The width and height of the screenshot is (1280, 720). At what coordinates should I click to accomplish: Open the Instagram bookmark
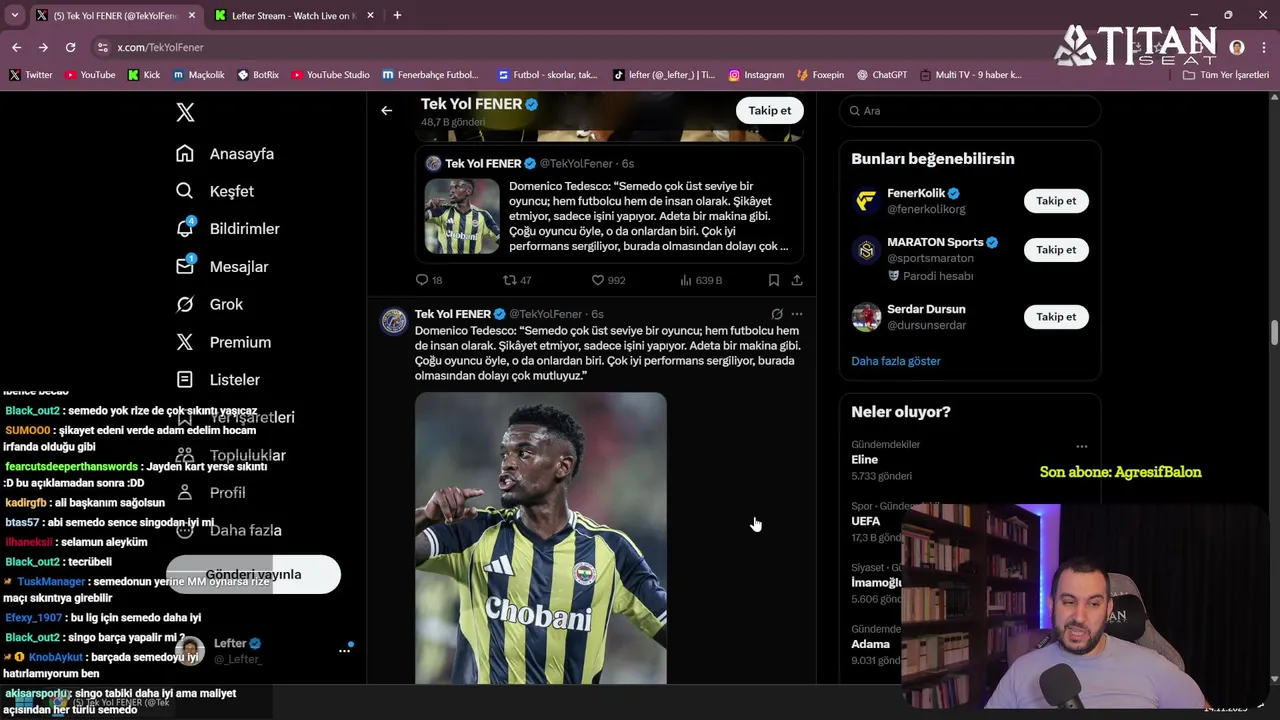[756, 75]
